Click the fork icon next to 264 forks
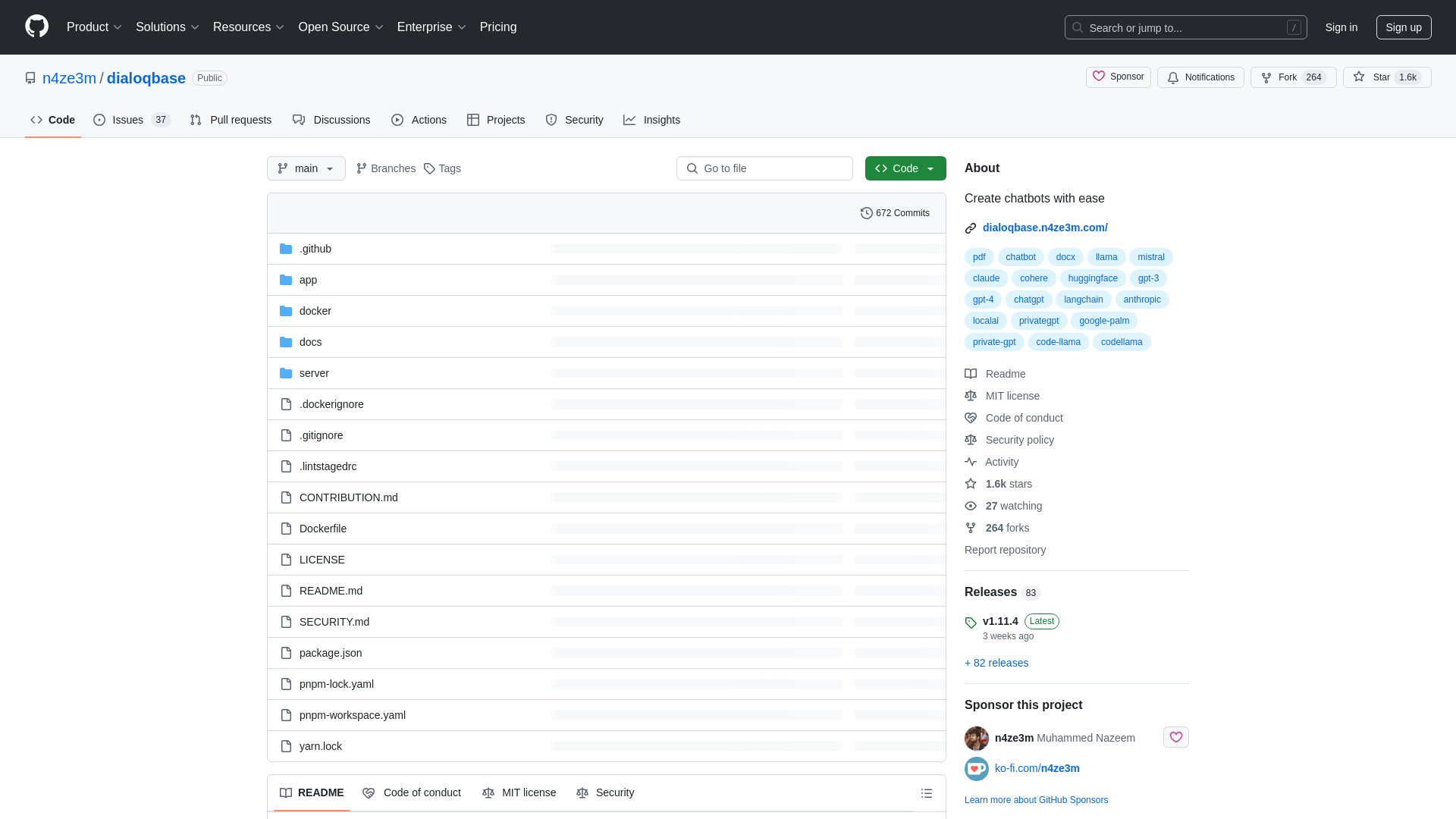1456x819 pixels. tap(971, 528)
